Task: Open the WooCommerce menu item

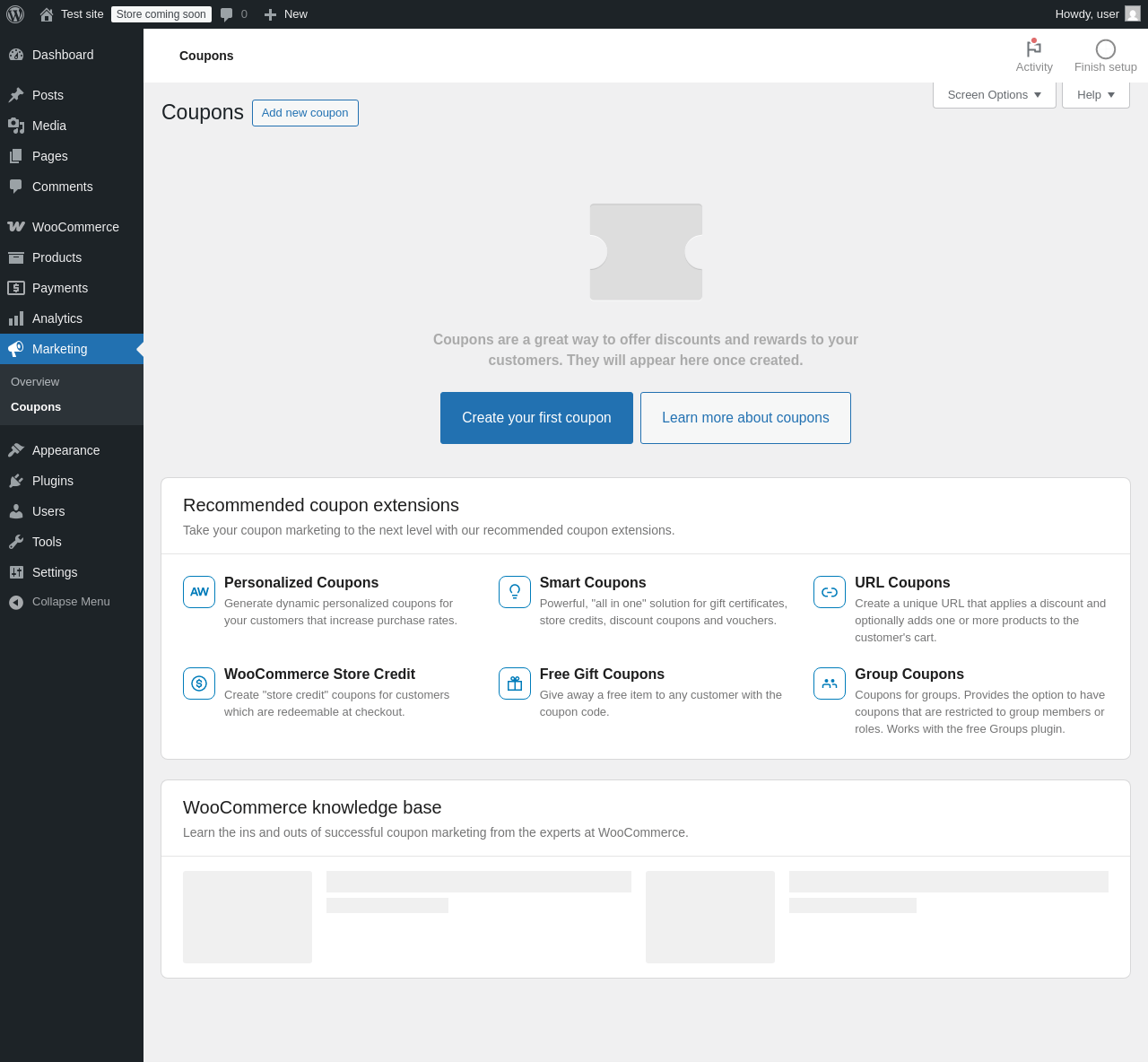Action: [x=72, y=227]
